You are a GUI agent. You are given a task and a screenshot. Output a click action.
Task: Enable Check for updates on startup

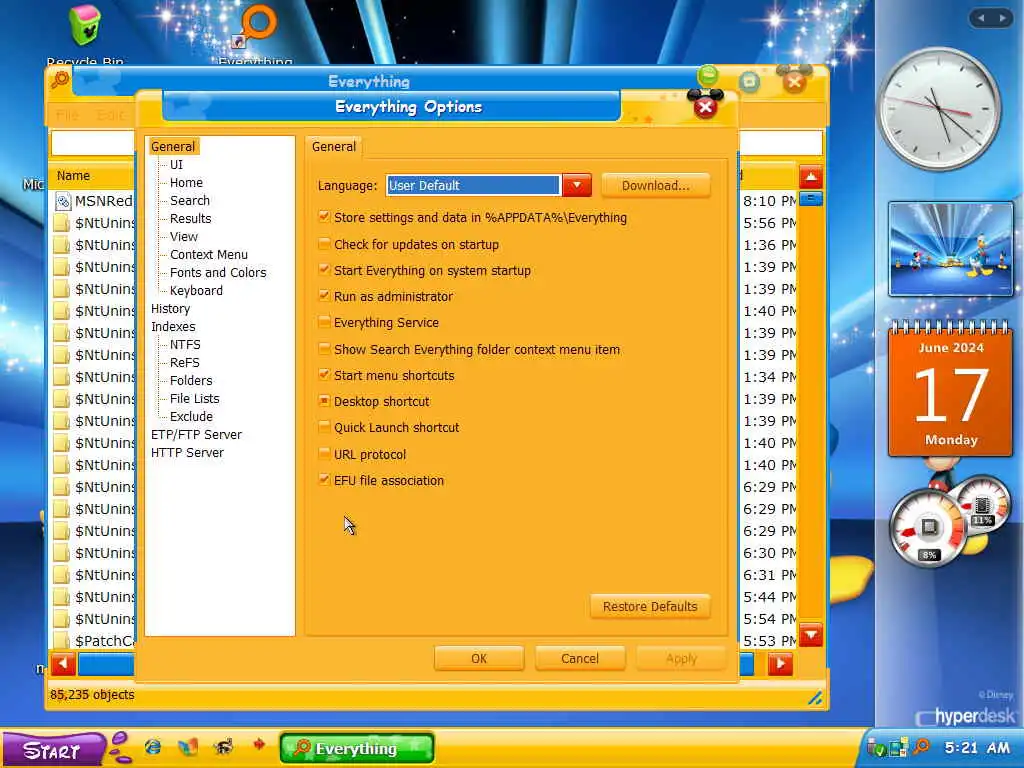[324, 244]
